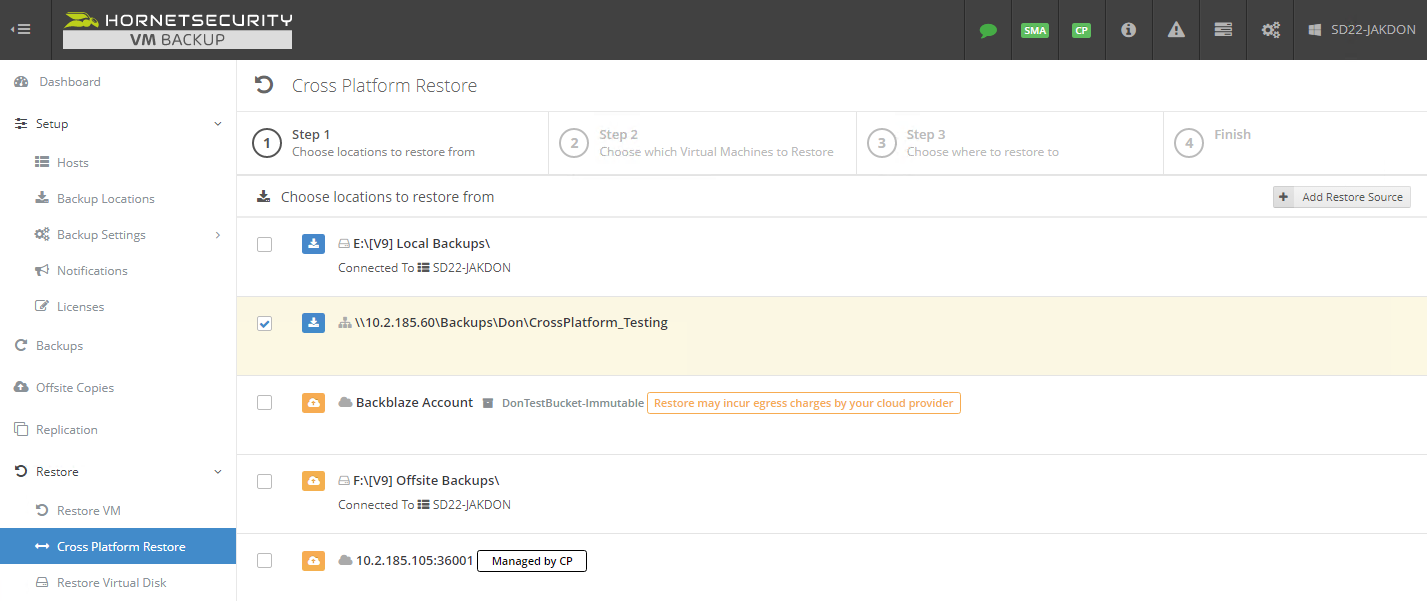This screenshot has width=1427, height=601.
Task: Click the Add Restore Source button
Action: [1341, 196]
